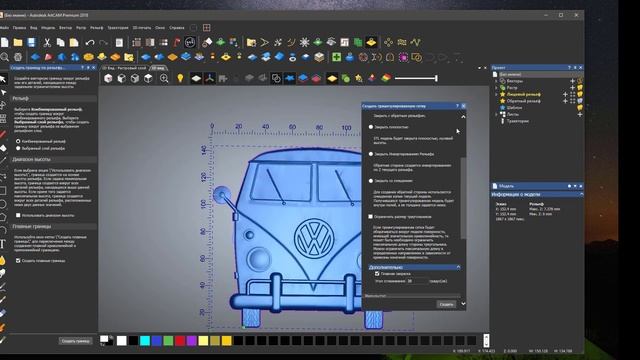Toggle Плавная закраска checkbox

[377, 274]
